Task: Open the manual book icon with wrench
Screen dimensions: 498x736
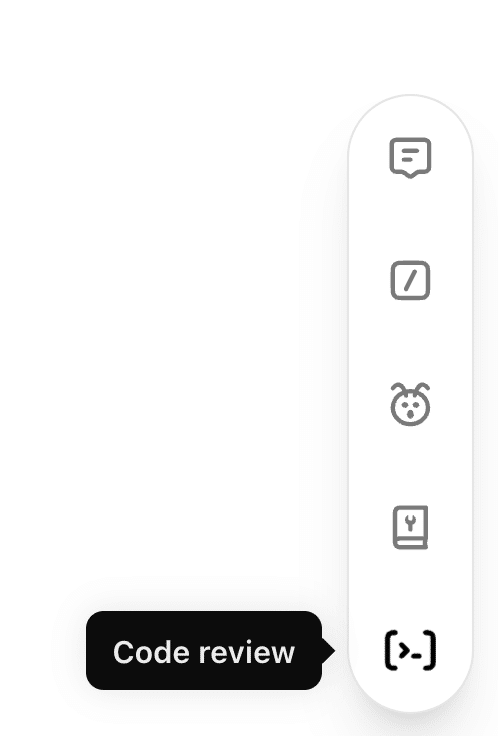Action: (410, 527)
